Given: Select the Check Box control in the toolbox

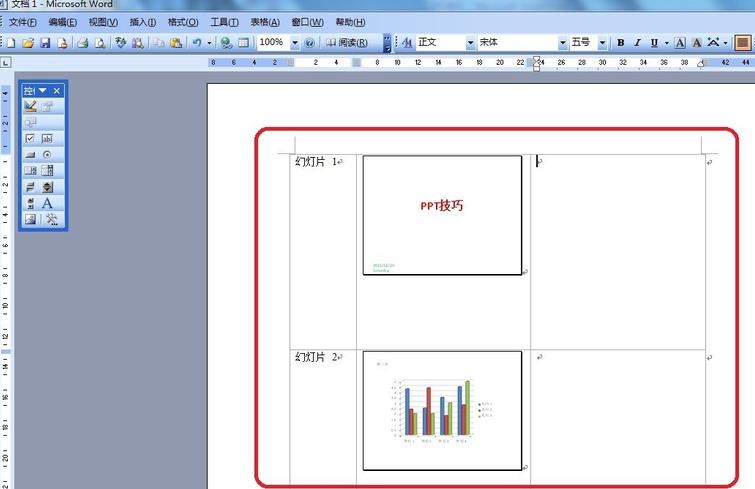Looking at the screenshot, I should pos(30,139).
